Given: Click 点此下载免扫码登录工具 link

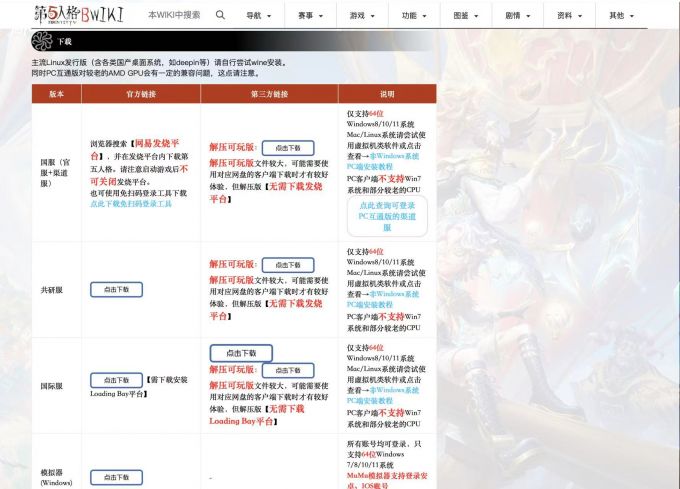Looking at the screenshot, I should click(x=131, y=204).
